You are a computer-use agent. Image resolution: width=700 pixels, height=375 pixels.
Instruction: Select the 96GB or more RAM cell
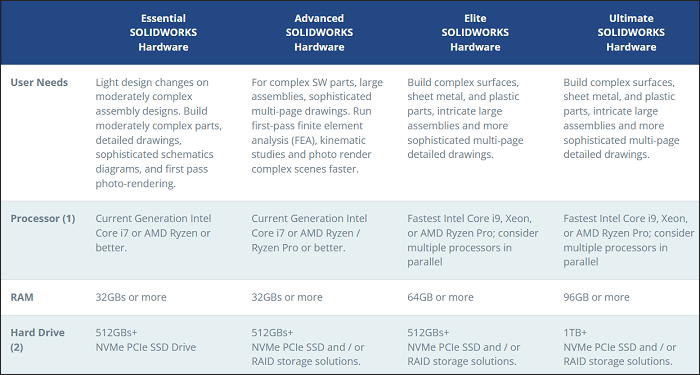click(596, 297)
